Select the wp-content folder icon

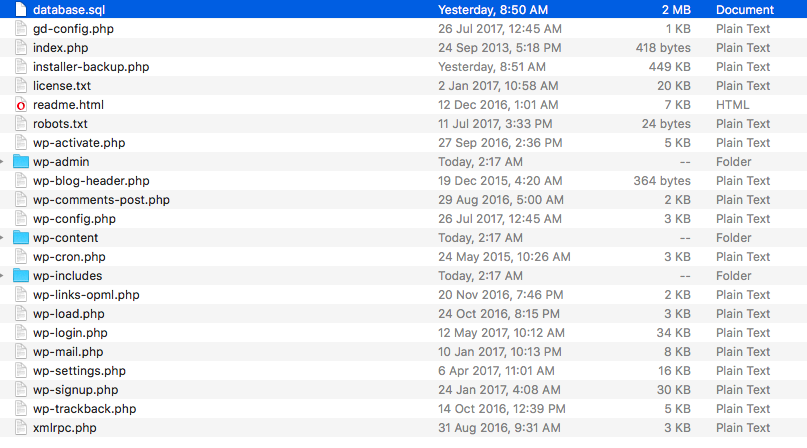[21, 237]
